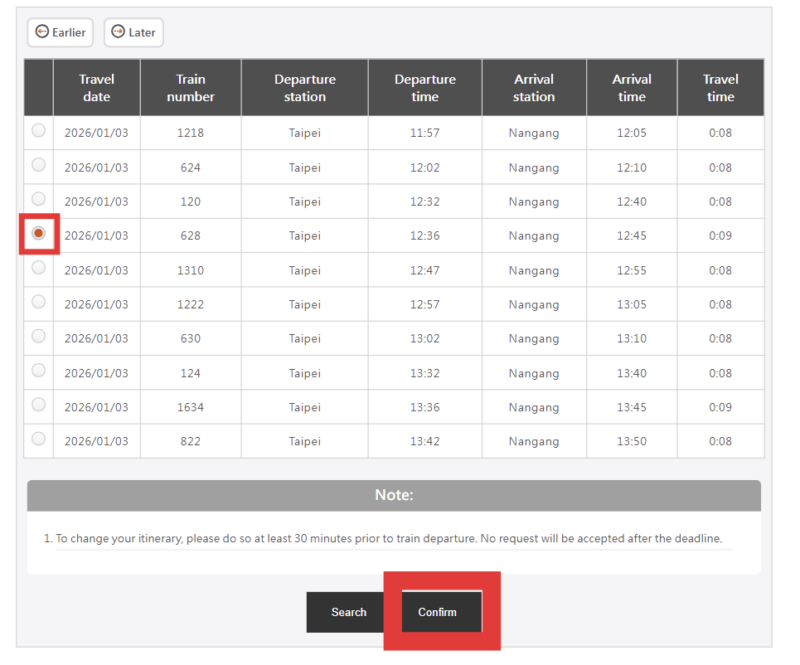The image size is (800, 665).
Task: Pick train 1634 radio option
Action: (38, 405)
